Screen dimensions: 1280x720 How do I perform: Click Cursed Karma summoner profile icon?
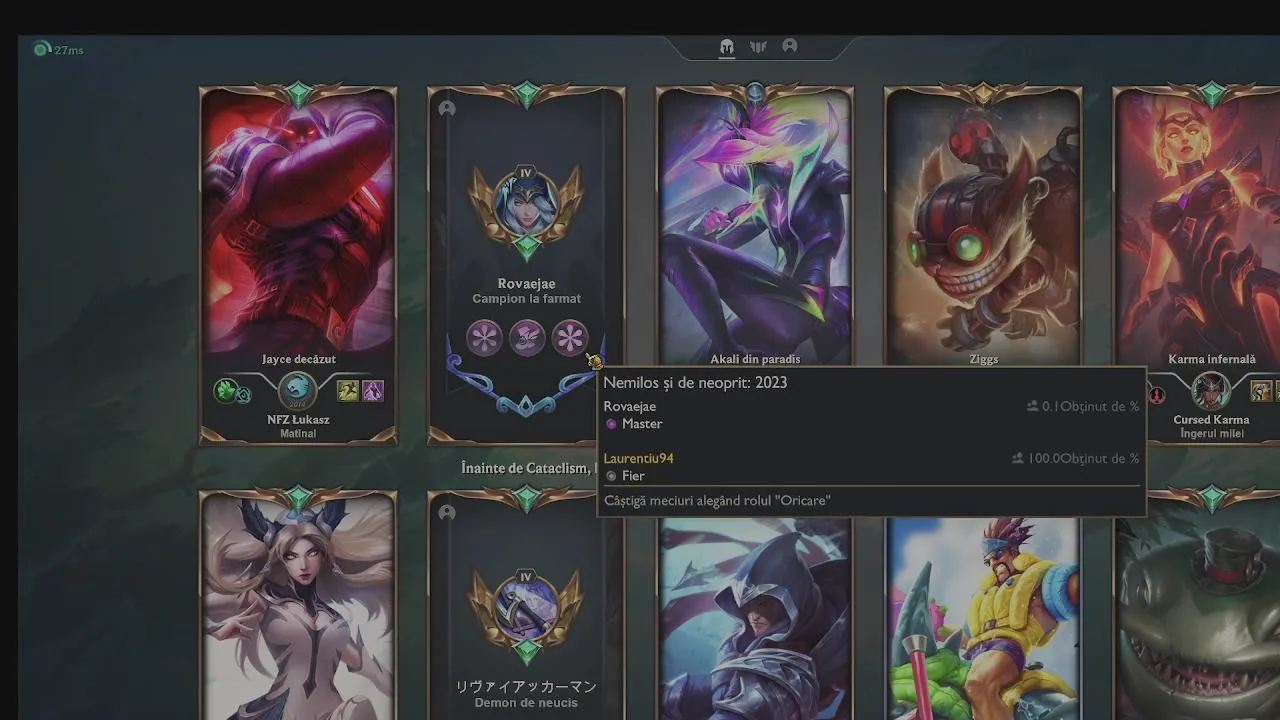1211,391
